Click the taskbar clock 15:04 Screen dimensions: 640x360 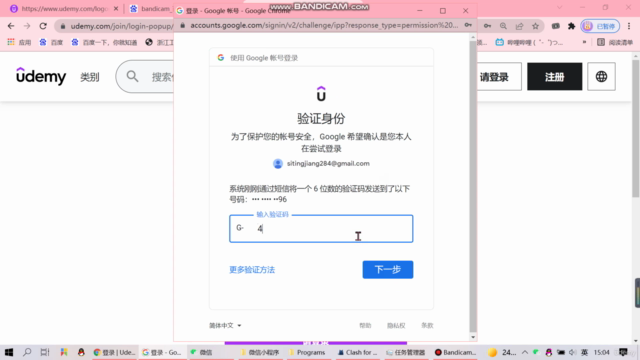click(x=602, y=352)
